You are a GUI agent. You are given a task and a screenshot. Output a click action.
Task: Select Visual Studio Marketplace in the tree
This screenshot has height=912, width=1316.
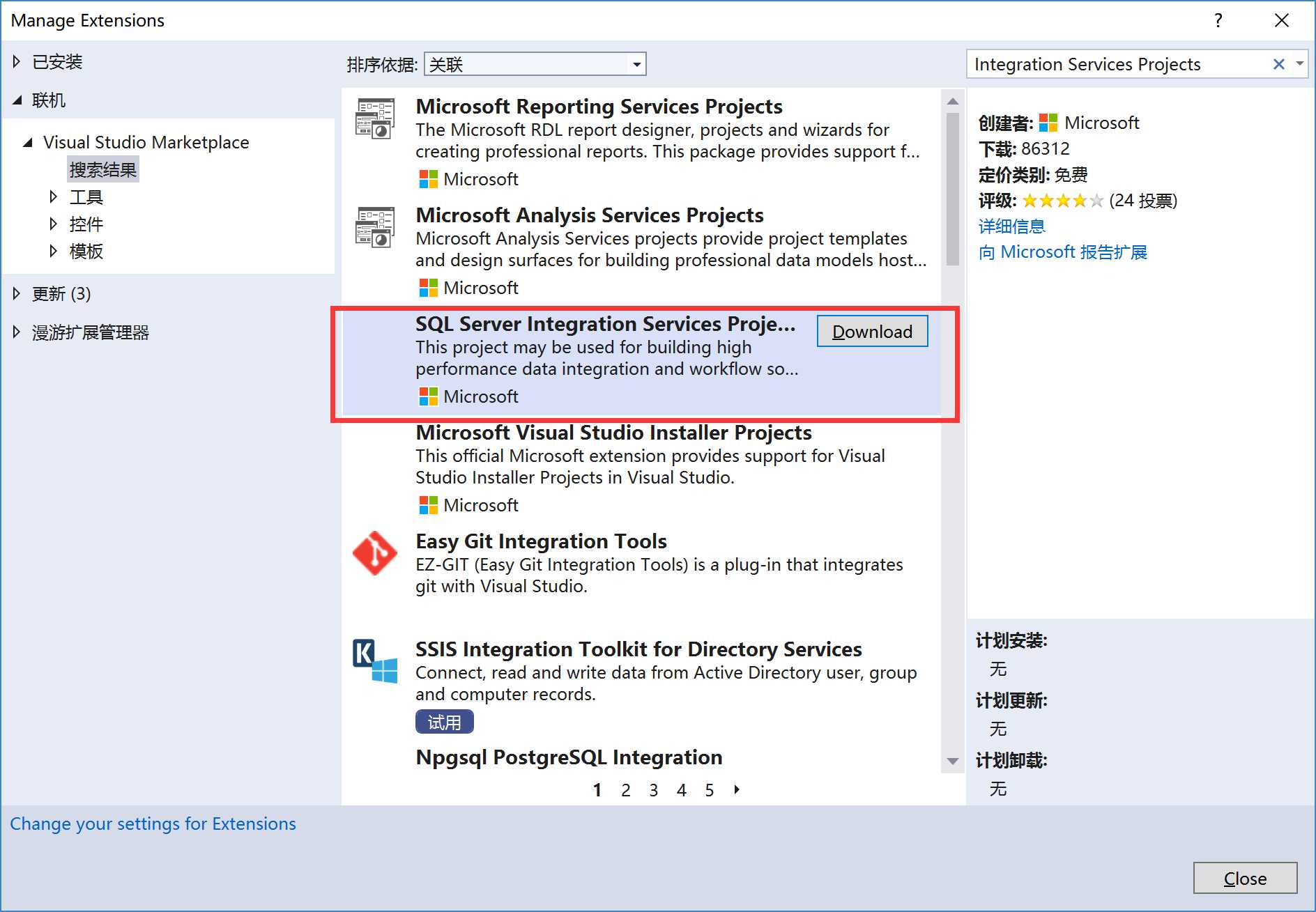(146, 142)
